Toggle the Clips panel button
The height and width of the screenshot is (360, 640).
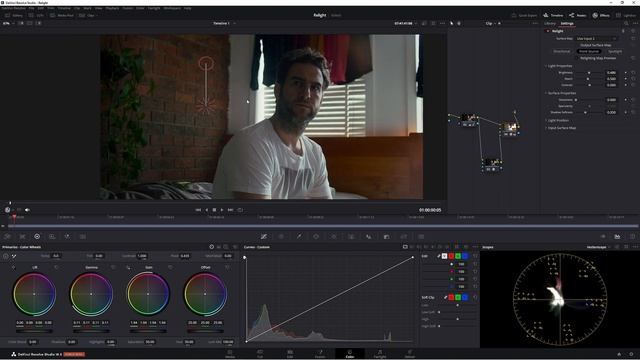coord(87,16)
